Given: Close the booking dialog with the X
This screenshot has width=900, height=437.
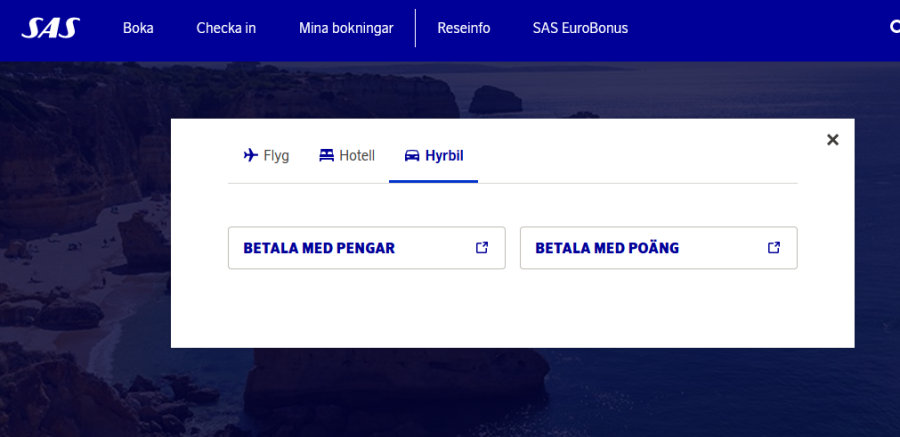Looking at the screenshot, I should [832, 140].
